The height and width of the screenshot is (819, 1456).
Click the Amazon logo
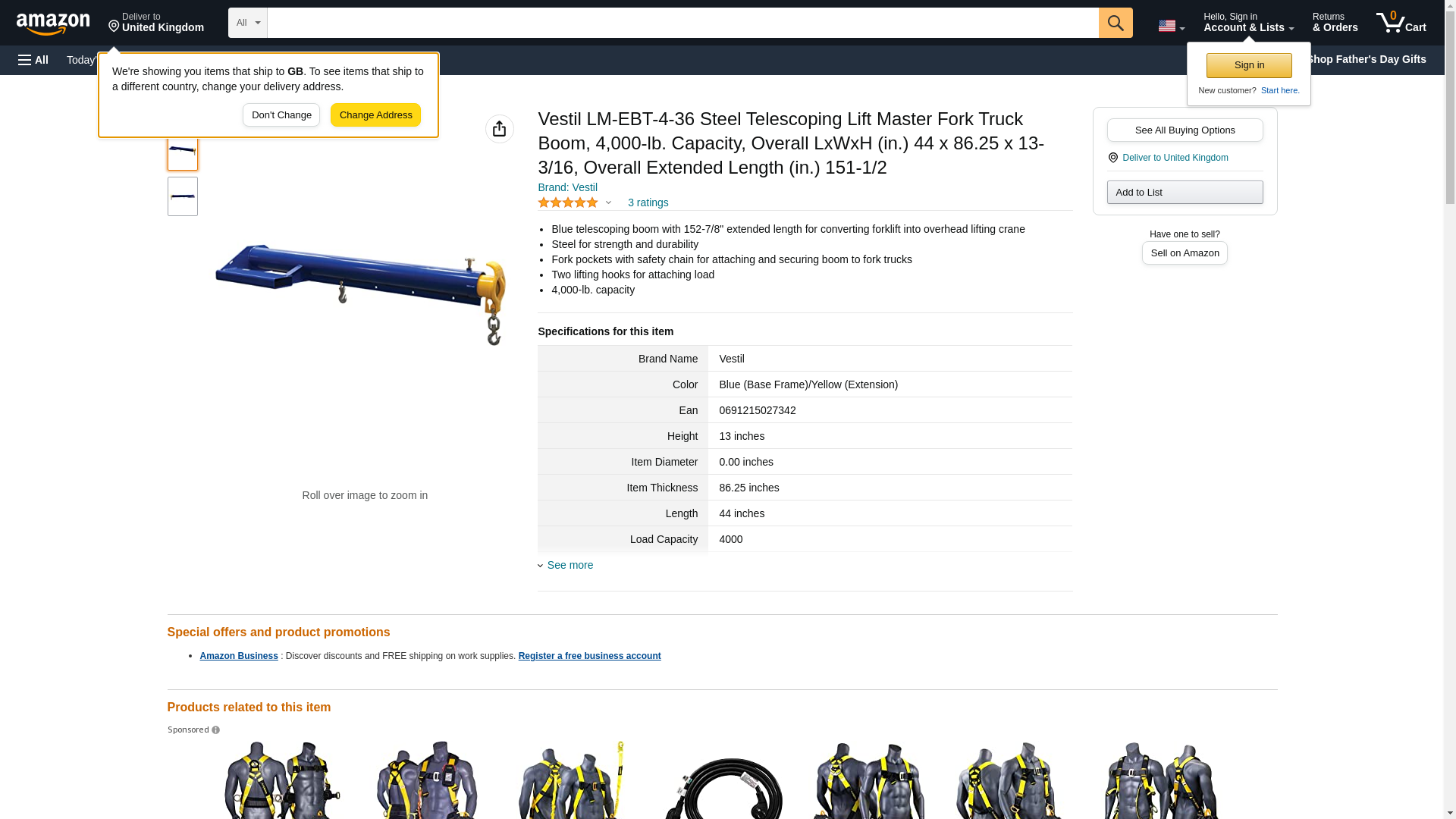[x=53, y=24]
